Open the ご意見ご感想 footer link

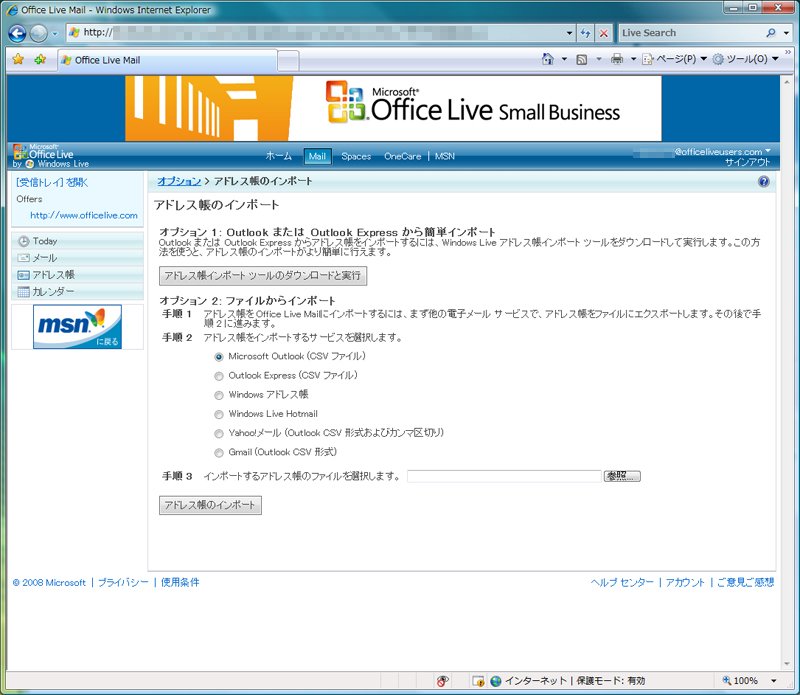coord(745,582)
